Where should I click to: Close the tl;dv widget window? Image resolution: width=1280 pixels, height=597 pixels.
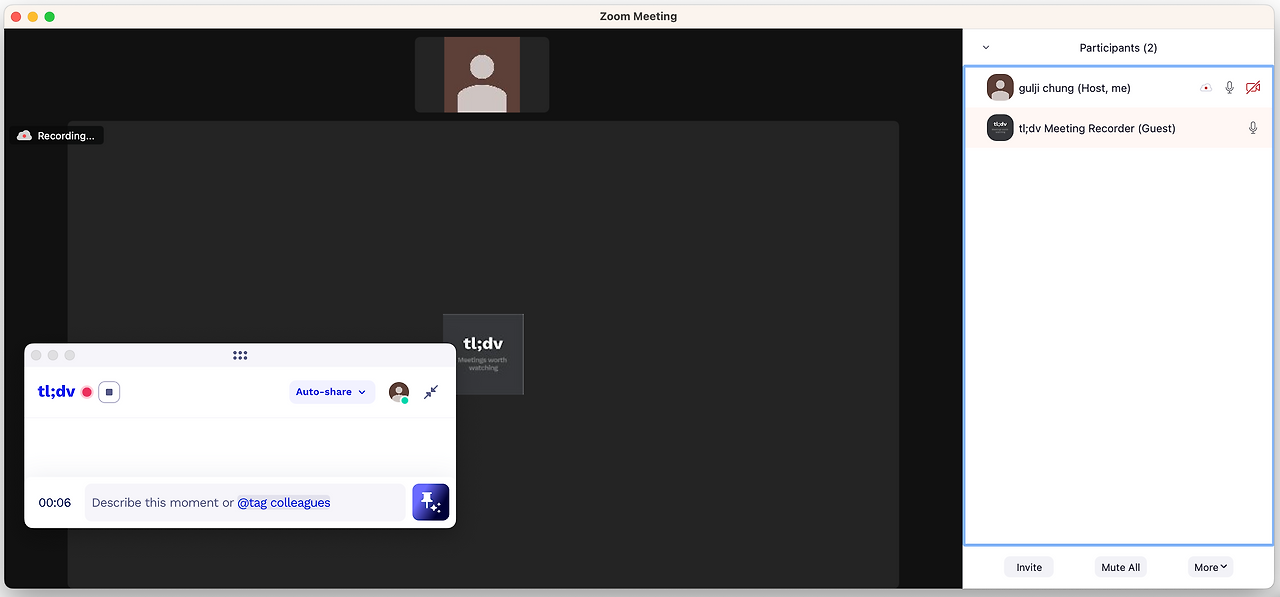(x=36, y=355)
